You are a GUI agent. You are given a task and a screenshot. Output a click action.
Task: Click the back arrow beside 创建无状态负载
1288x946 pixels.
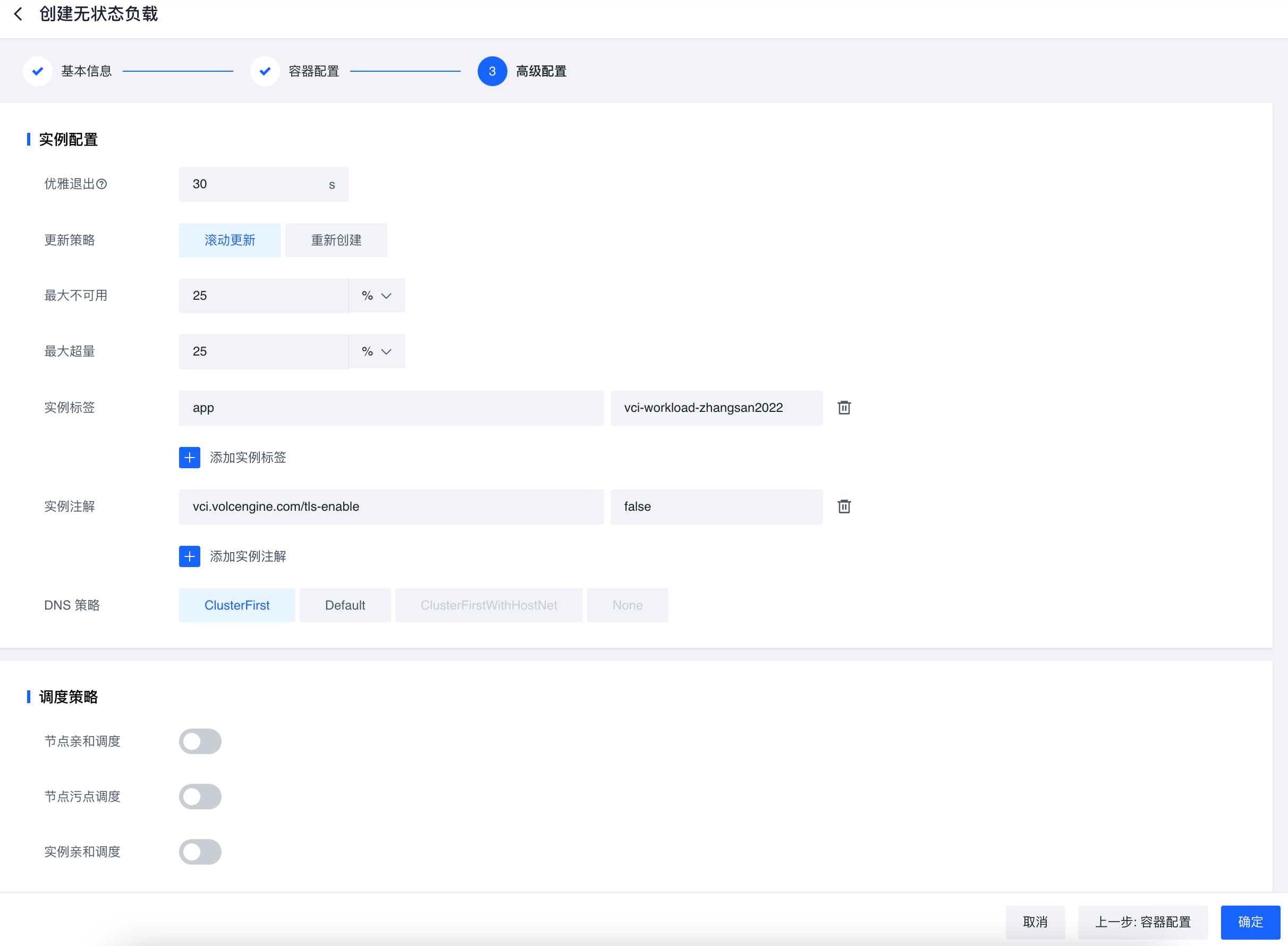pyautogui.click(x=18, y=14)
